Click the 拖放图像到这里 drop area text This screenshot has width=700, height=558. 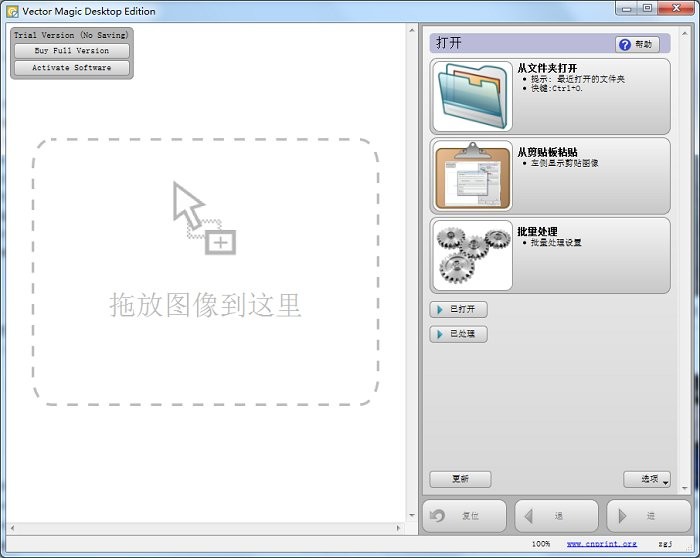click(x=205, y=305)
